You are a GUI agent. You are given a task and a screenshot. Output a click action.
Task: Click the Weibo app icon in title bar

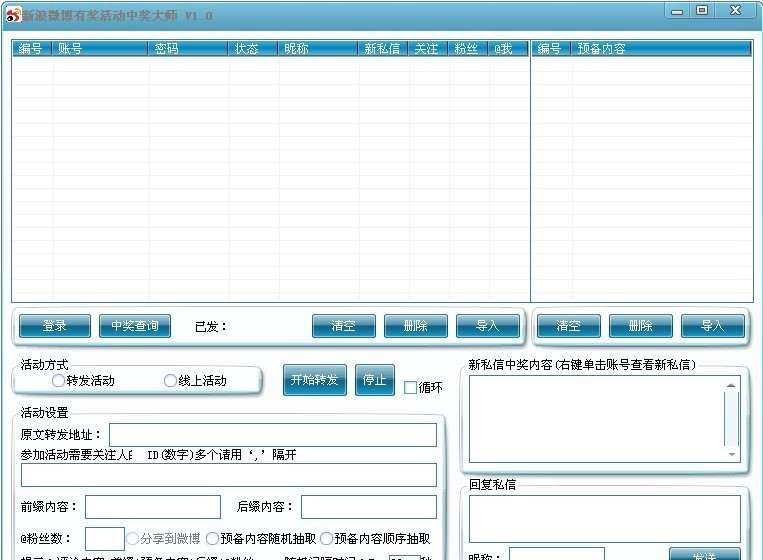14,15
